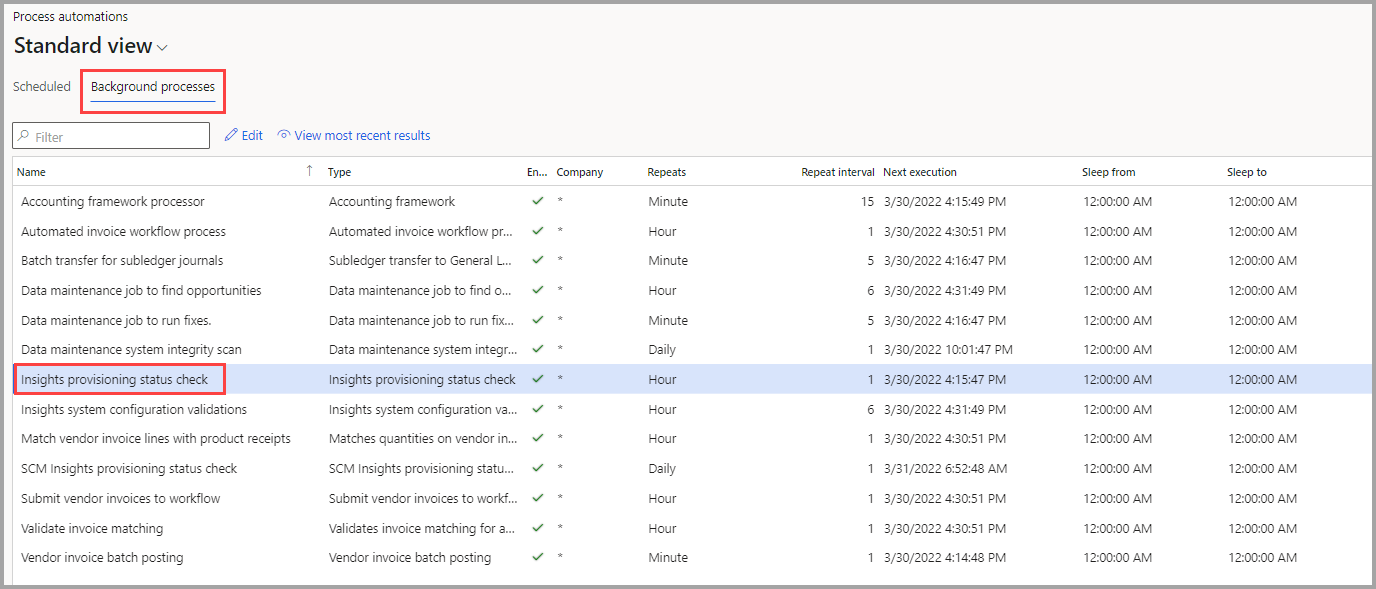Select Automated invoice workflow process name

[x=124, y=231]
